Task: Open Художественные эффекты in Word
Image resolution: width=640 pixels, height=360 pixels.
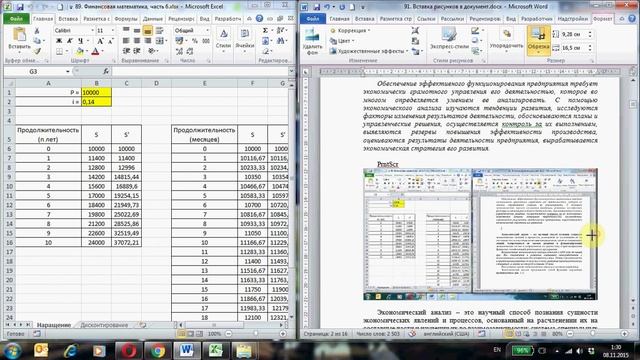Action: (x=369, y=51)
